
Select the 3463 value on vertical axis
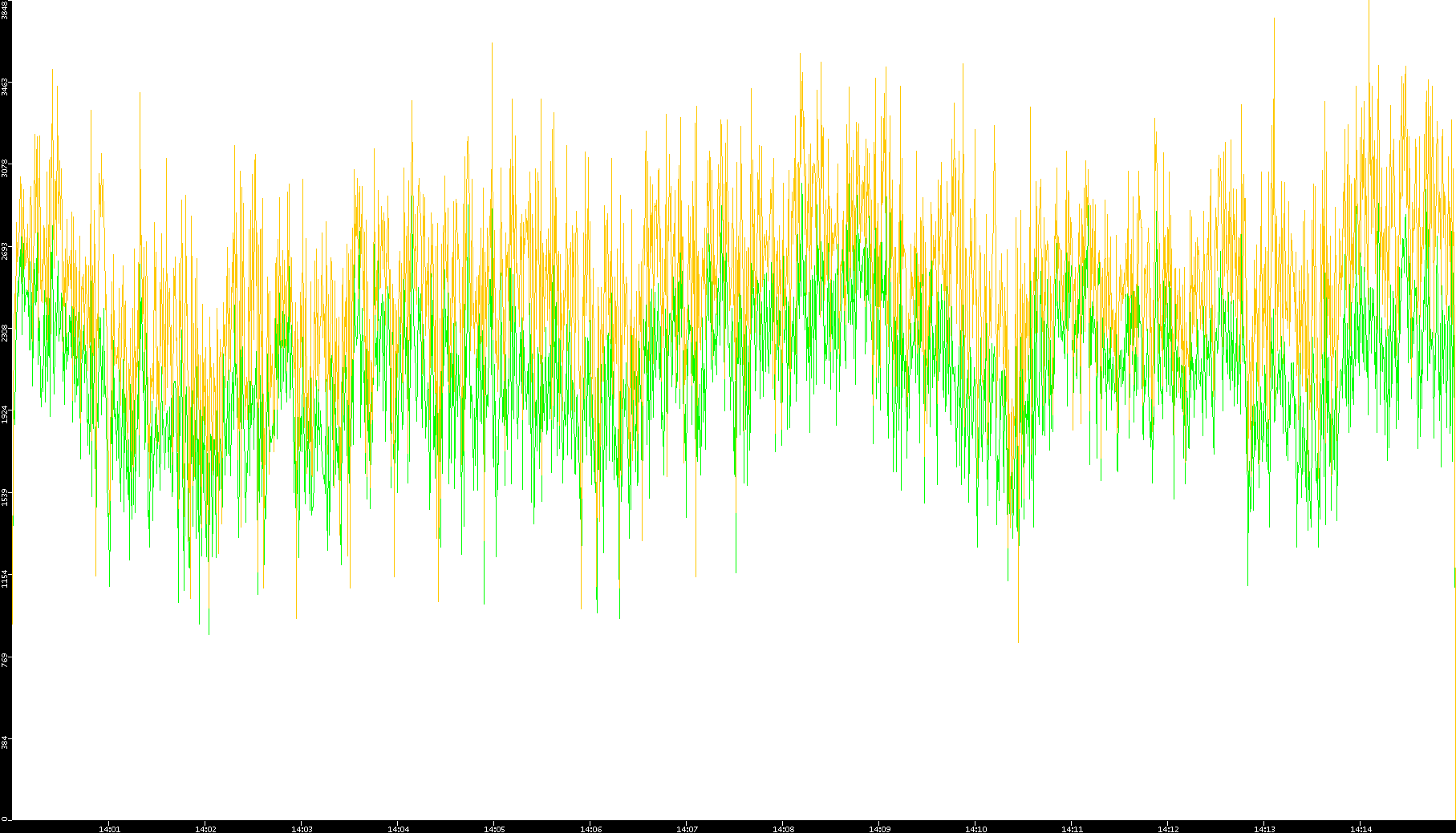point(6,87)
